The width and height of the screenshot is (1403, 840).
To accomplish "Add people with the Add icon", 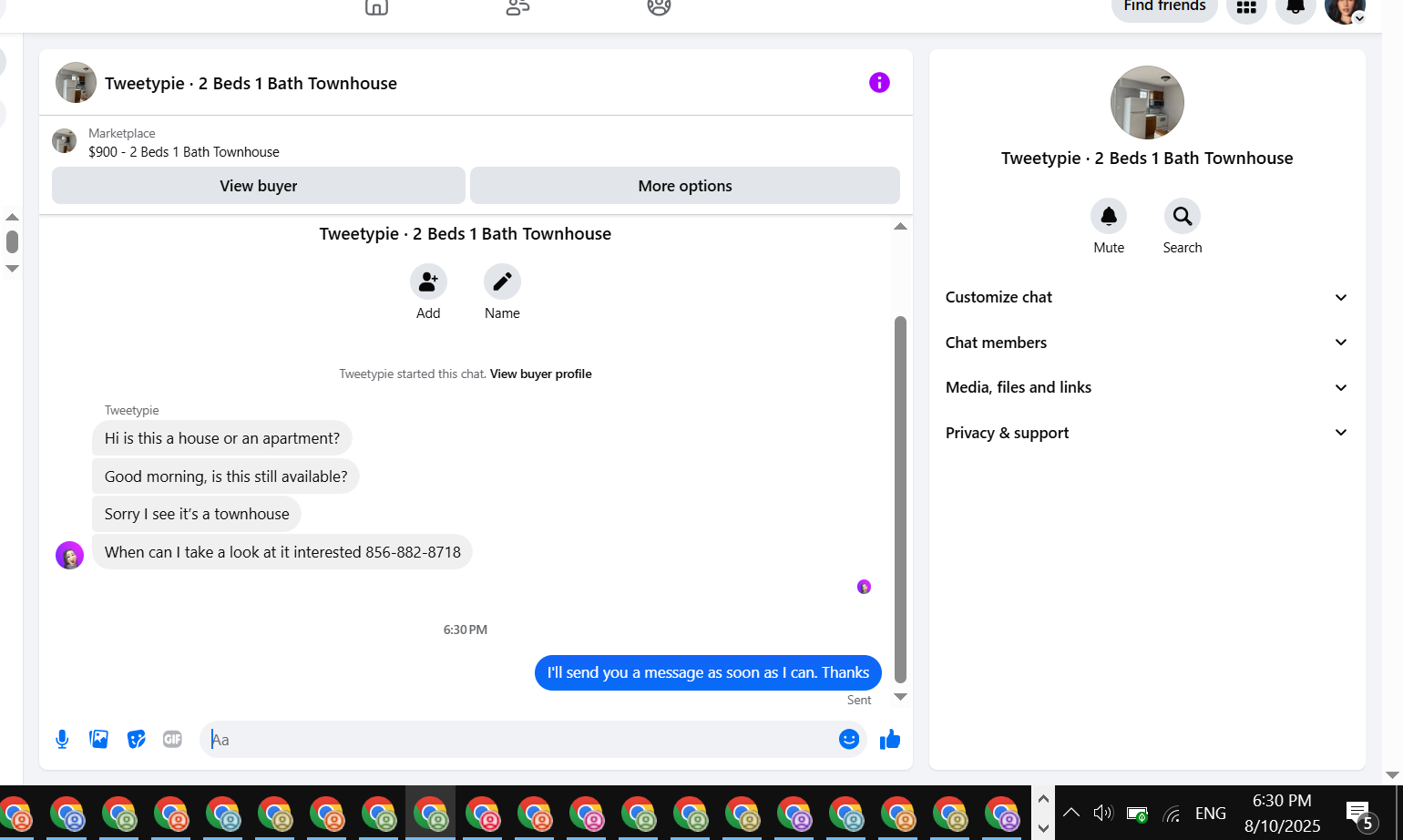I will coord(428,282).
